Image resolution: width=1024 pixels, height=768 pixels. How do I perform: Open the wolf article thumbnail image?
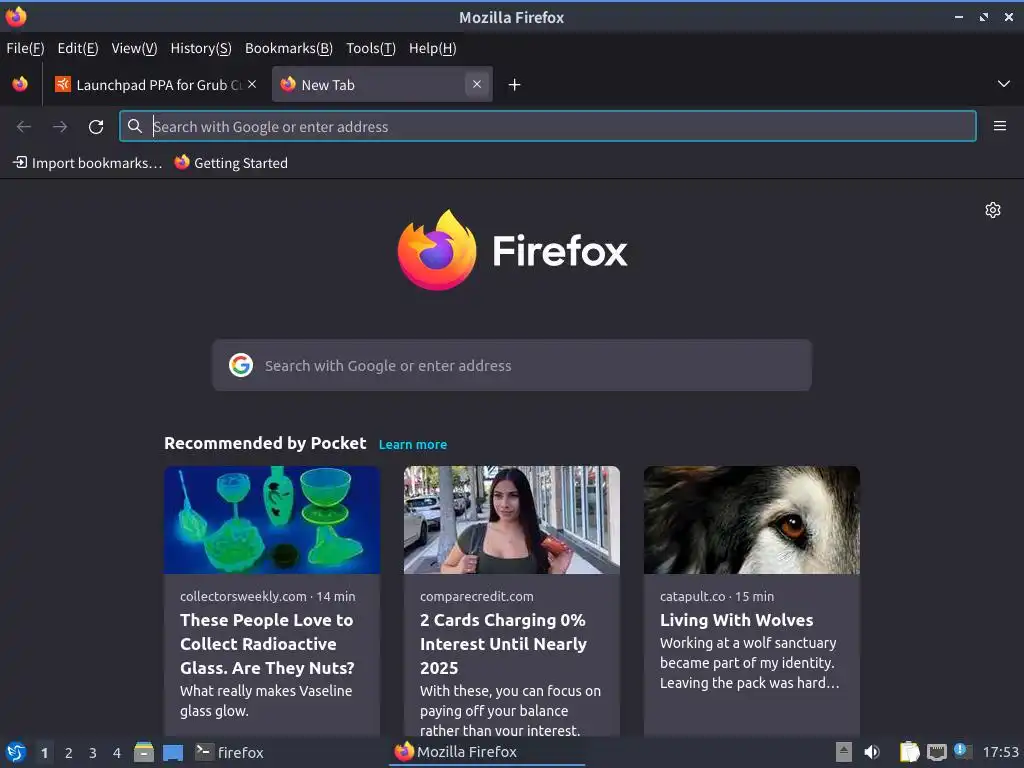pyautogui.click(x=752, y=520)
